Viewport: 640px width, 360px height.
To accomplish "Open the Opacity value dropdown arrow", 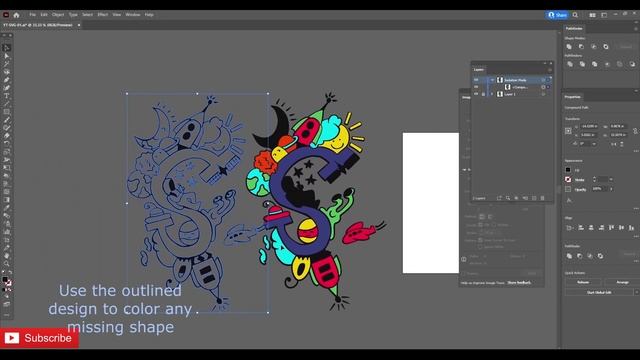I will click(x=611, y=189).
